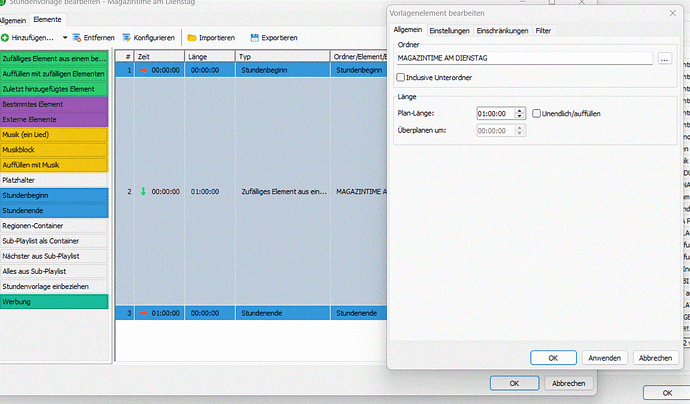Click red arrow icon in row 3
This screenshot has width=690, height=404.
coord(143,313)
